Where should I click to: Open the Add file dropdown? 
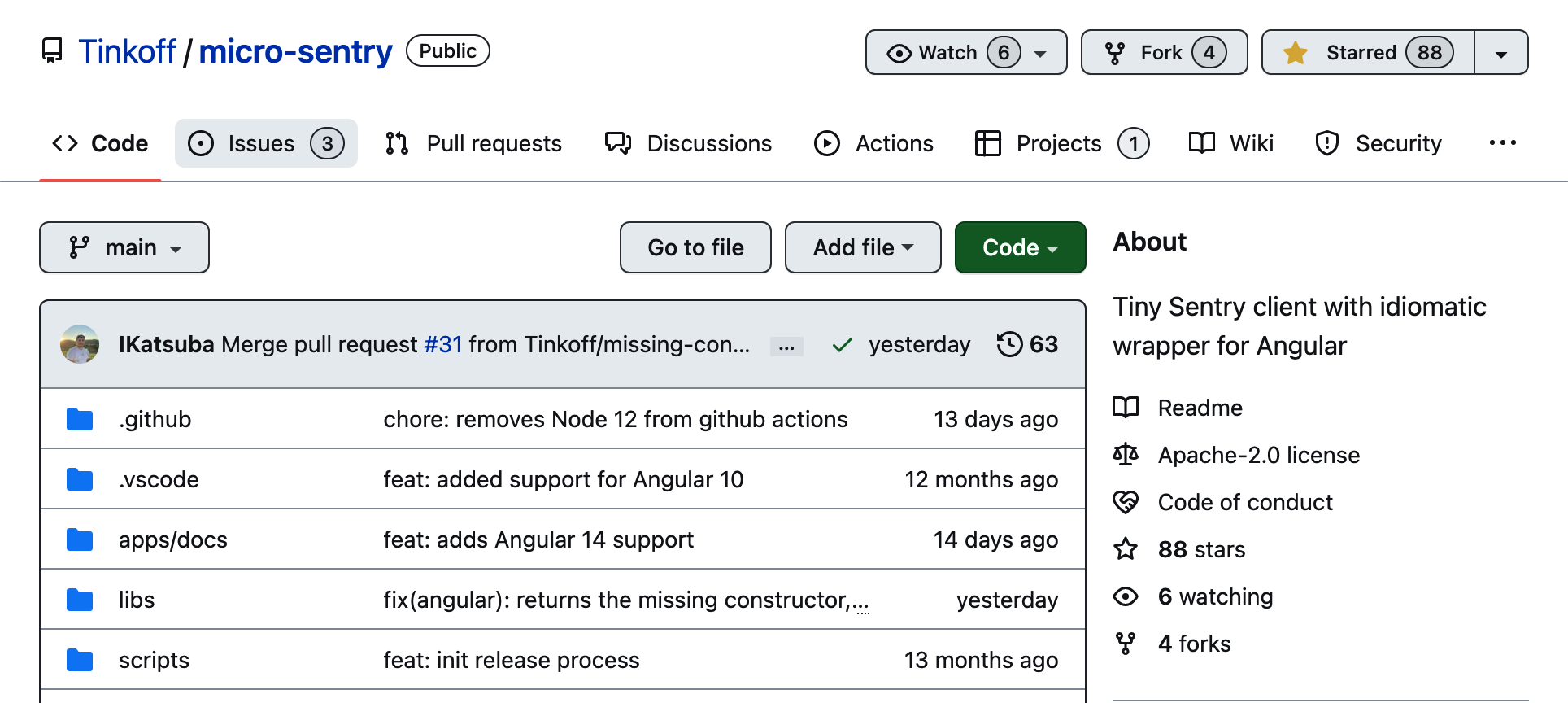coord(863,247)
